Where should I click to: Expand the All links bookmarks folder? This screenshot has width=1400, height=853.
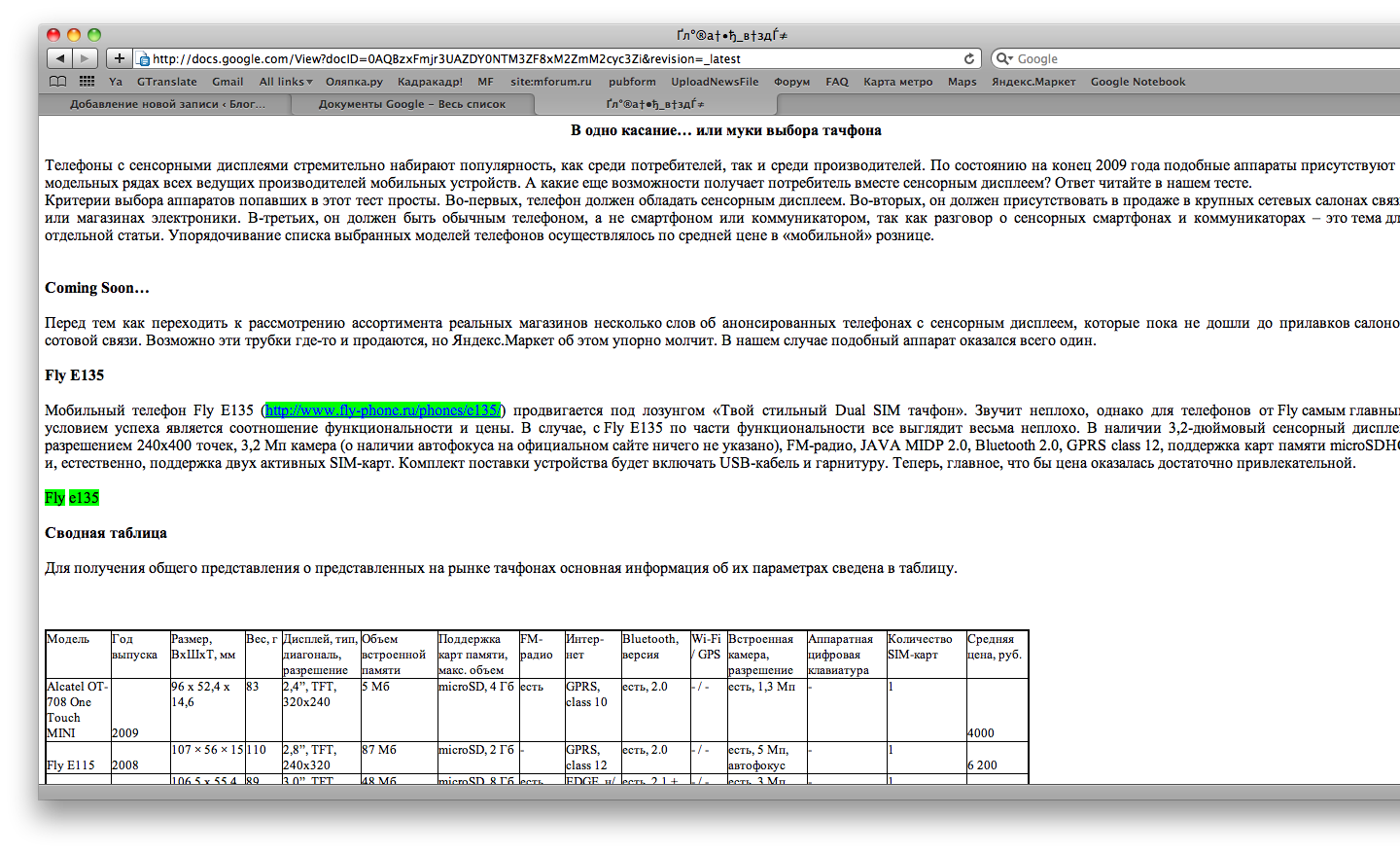[286, 82]
